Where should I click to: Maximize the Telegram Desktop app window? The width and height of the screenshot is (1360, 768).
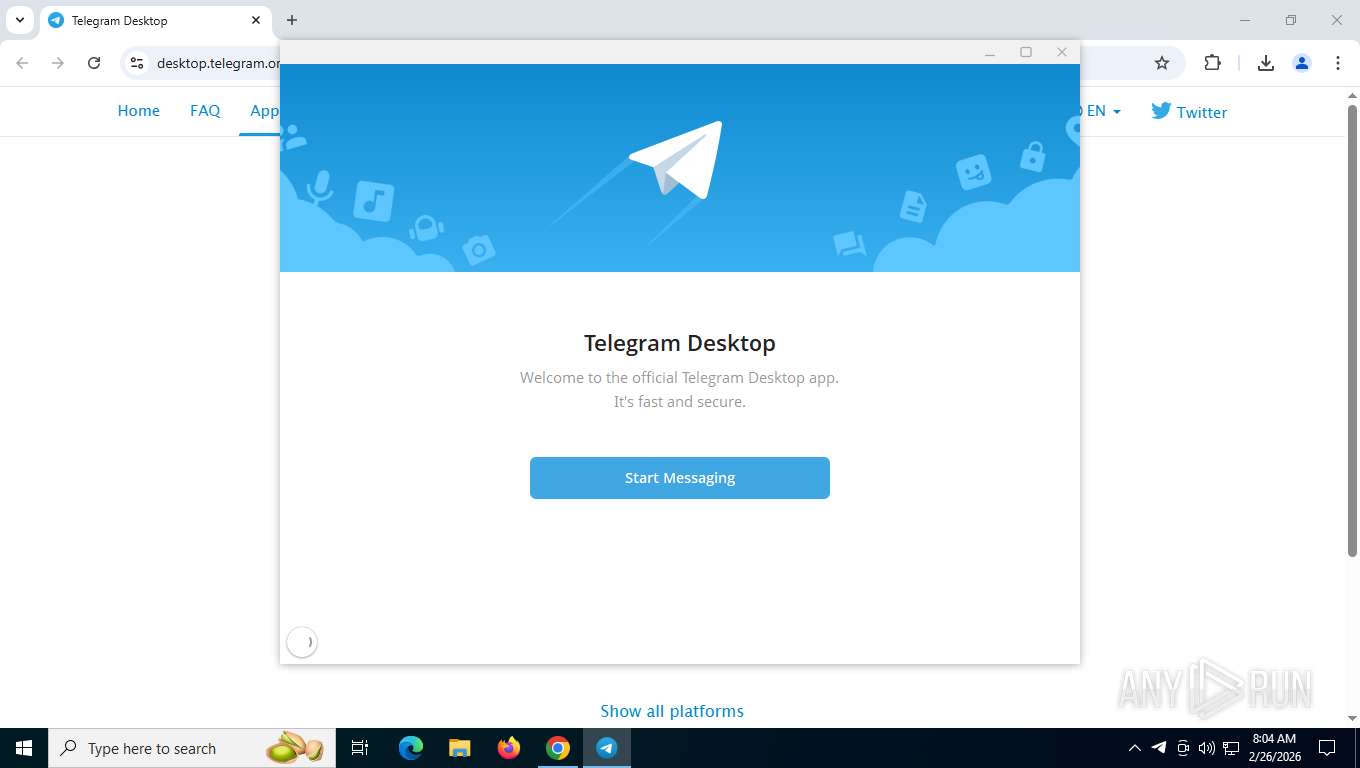pos(1026,52)
